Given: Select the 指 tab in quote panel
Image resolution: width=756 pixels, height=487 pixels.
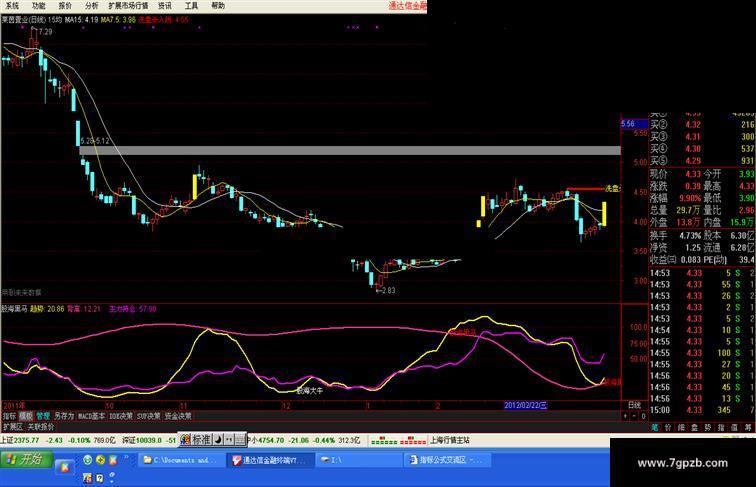Looking at the screenshot, I should pyautogui.click(x=721, y=427).
